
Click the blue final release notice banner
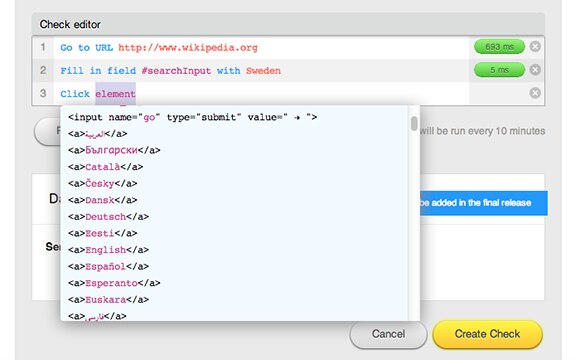[484, 203]
